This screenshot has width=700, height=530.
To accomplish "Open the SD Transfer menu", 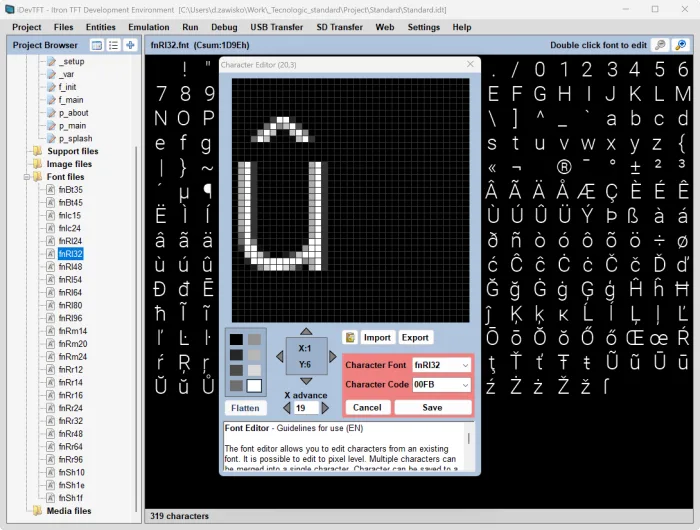I will (x=339, y=27).
